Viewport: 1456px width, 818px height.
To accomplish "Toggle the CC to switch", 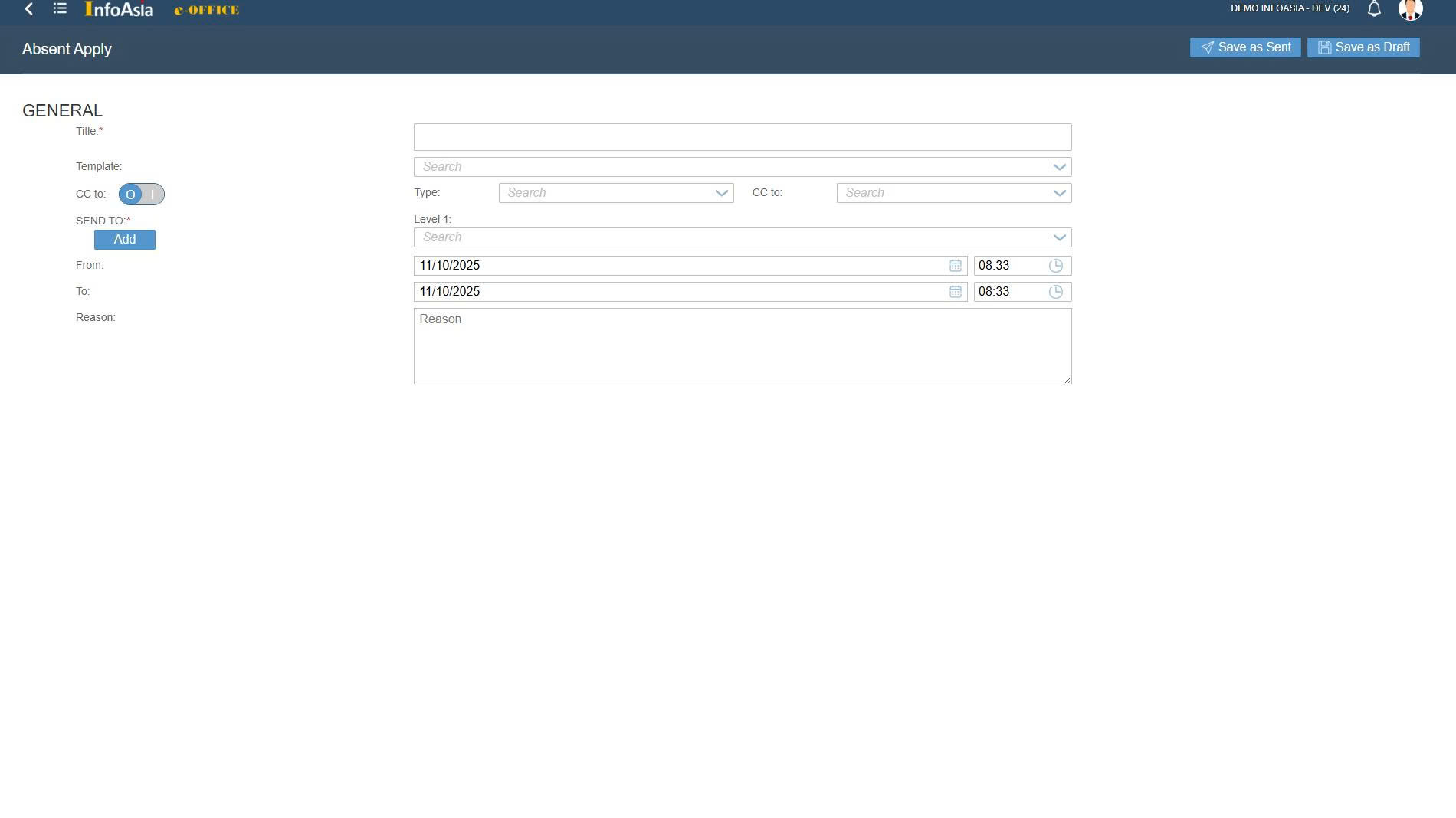I will tap(141, 195).
